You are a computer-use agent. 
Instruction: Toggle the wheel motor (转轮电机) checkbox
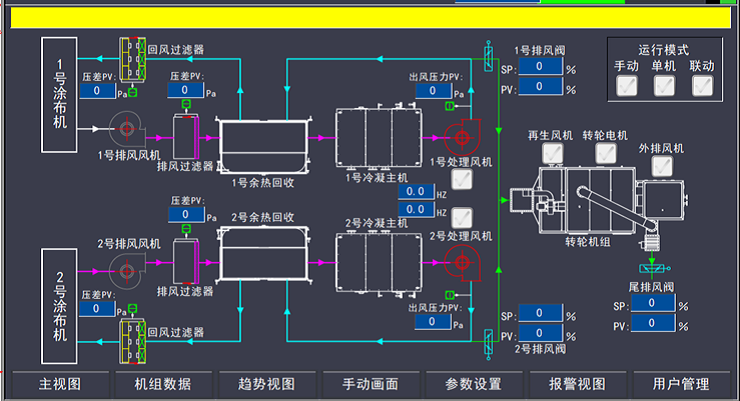(605, 153)
